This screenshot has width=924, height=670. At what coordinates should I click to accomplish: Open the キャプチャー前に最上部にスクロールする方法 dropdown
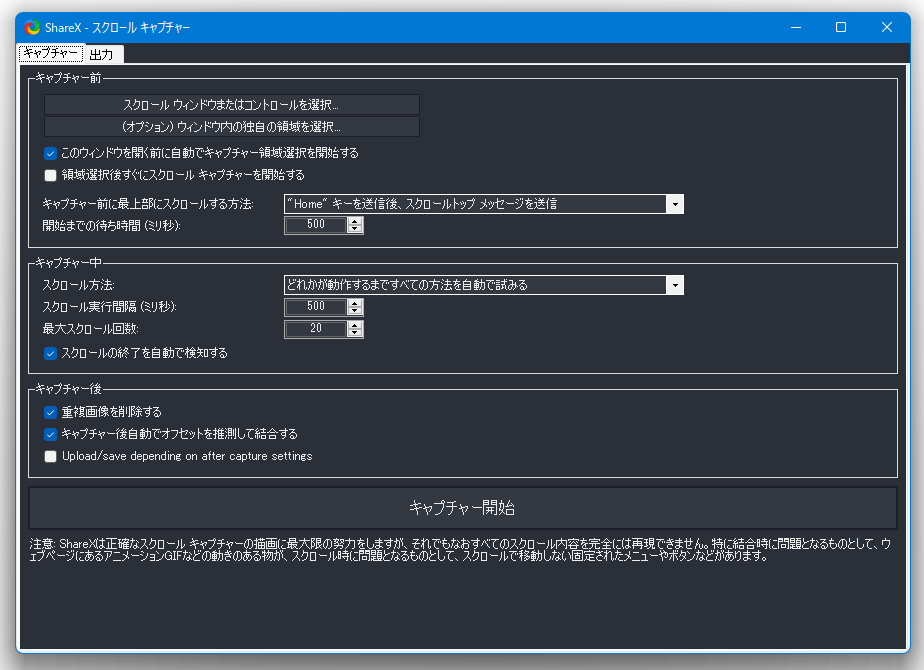coord(484,204)
